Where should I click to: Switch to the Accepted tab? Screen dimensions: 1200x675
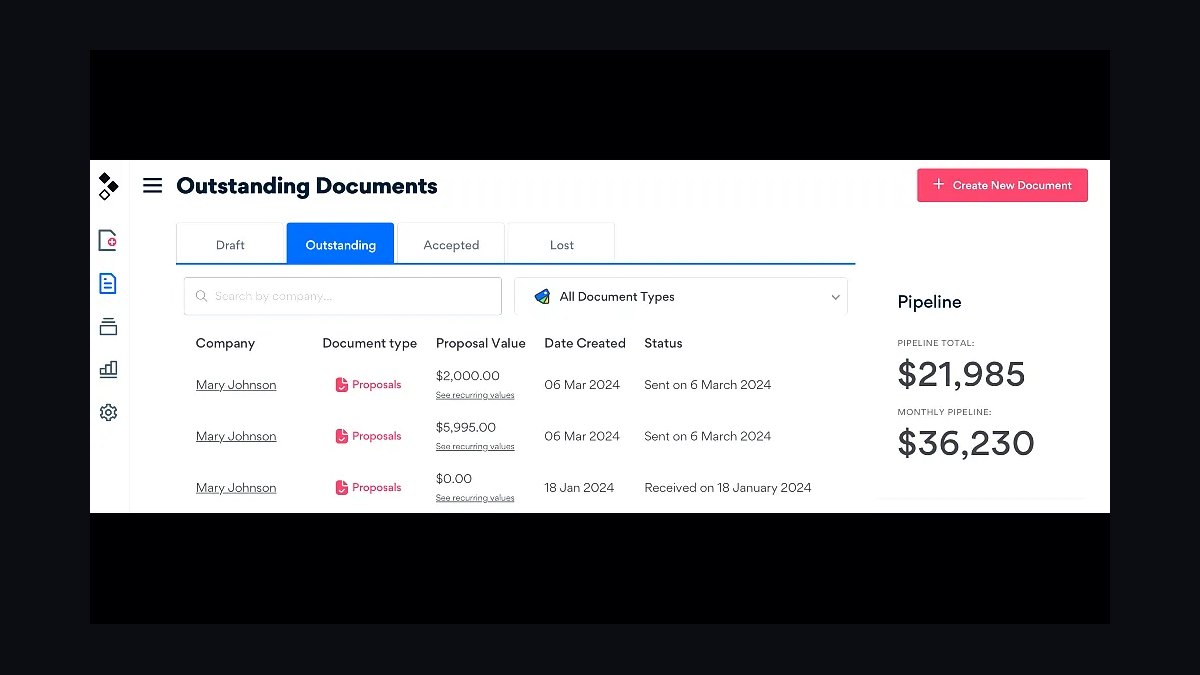pyautogui.click(x=451, y=244)
